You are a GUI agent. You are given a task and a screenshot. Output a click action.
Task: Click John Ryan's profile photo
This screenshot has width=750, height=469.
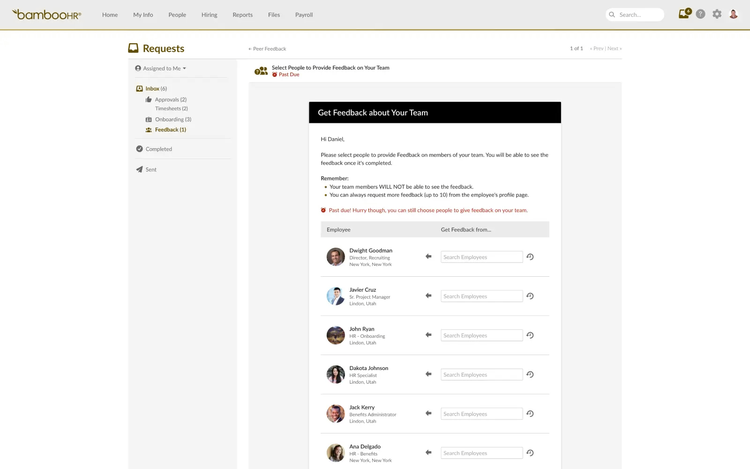point(335,335)
